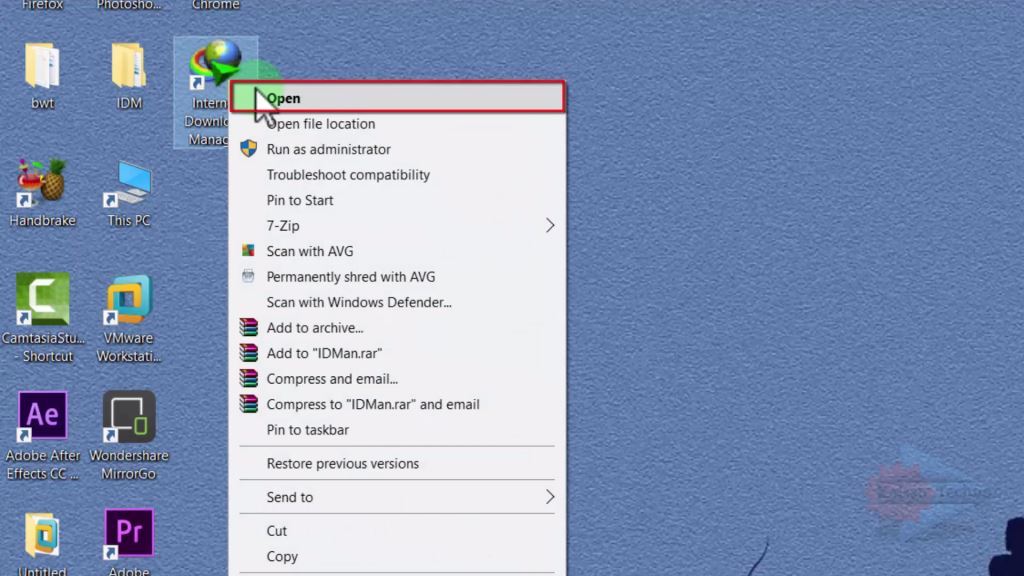Click the WinRAR icon beside Add to archive

click(x=248, y=327)
